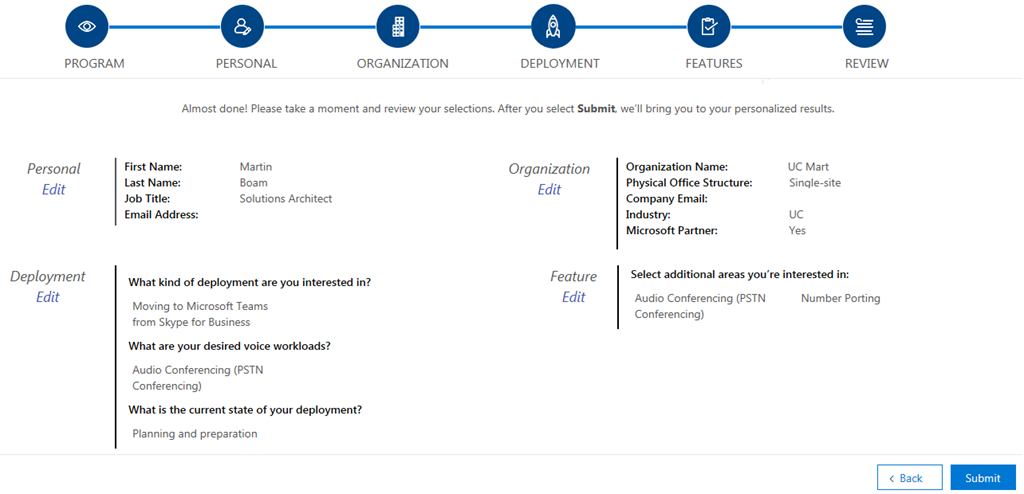Screen dimensions: 1024x494
Task: Edit the Personal section
Action: click(x=54, y=190)
